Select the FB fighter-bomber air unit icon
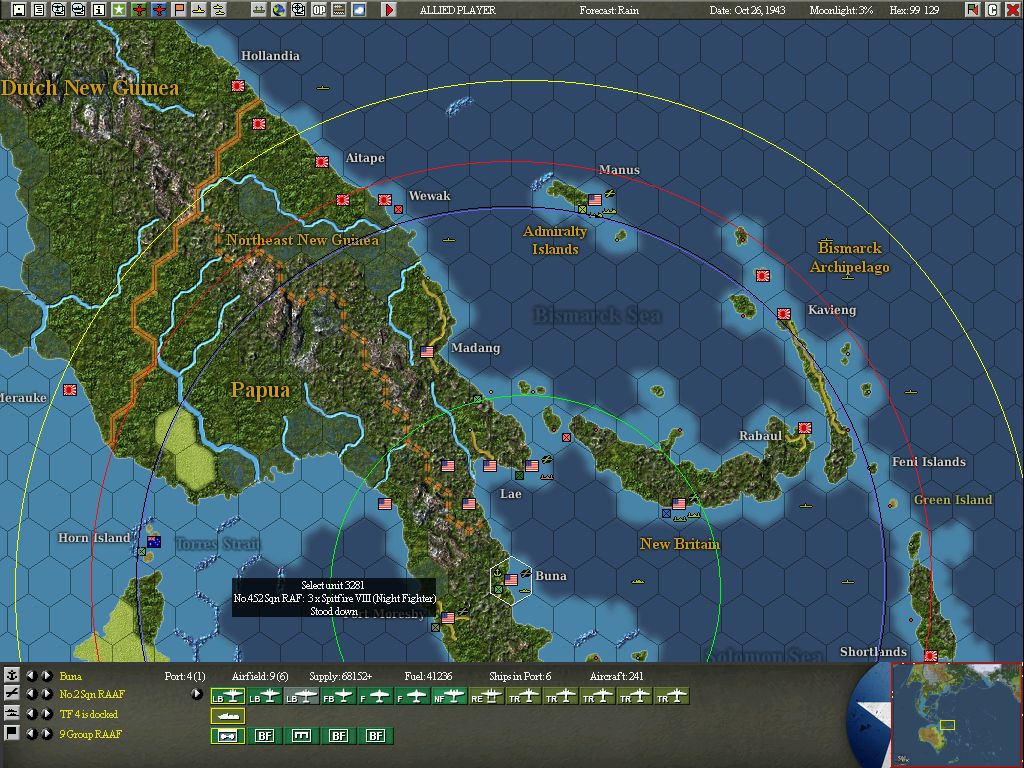 (x=338, y=697)
